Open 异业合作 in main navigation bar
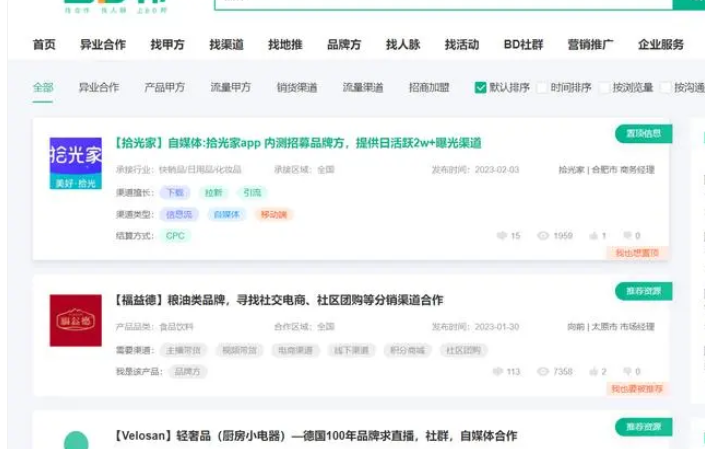This screenshot has height=449, width=705. 103,44
